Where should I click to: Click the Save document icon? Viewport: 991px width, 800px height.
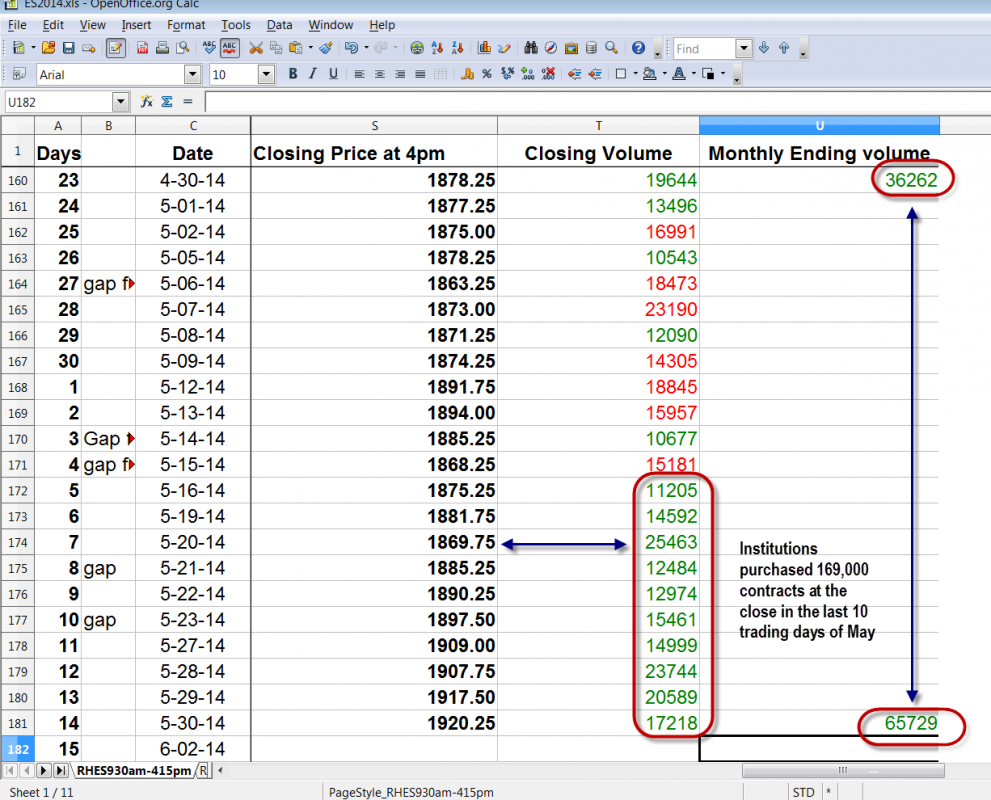click(x=68, y=48)
